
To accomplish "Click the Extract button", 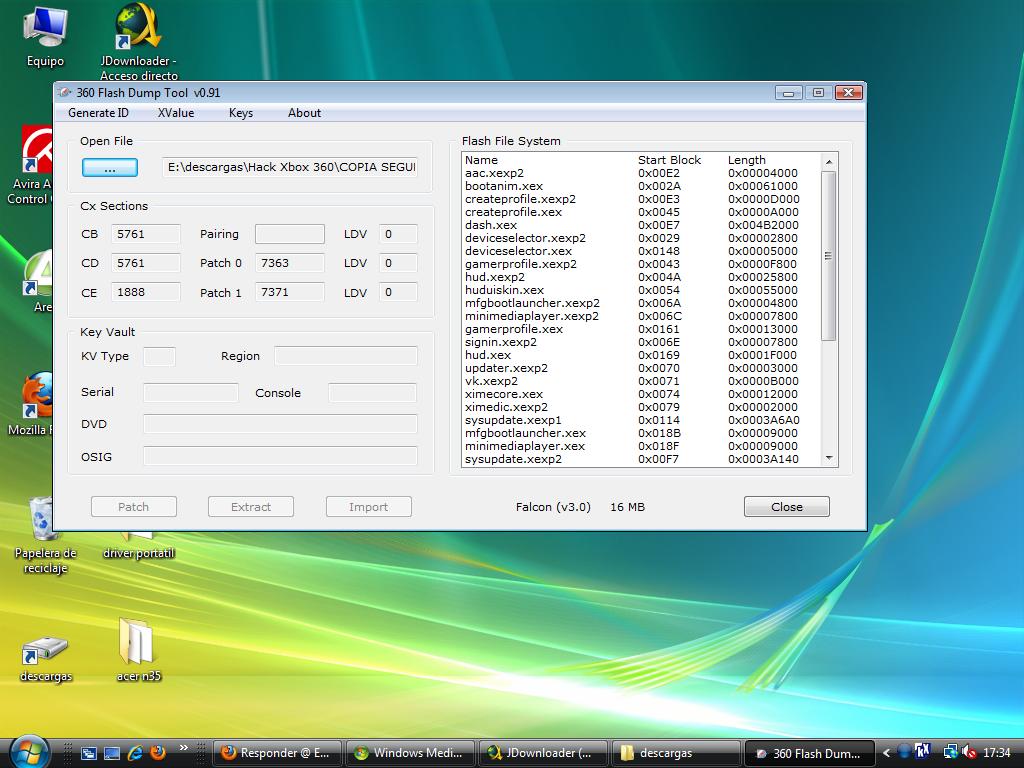I will 251,507.
